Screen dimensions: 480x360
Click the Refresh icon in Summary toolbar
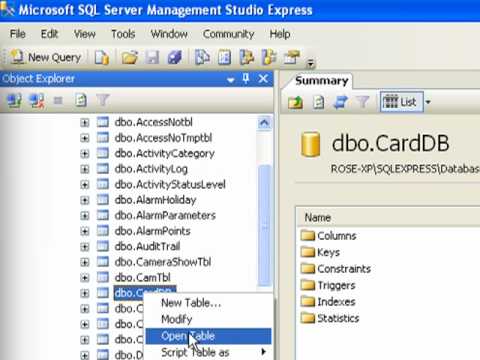click(318, 102)
